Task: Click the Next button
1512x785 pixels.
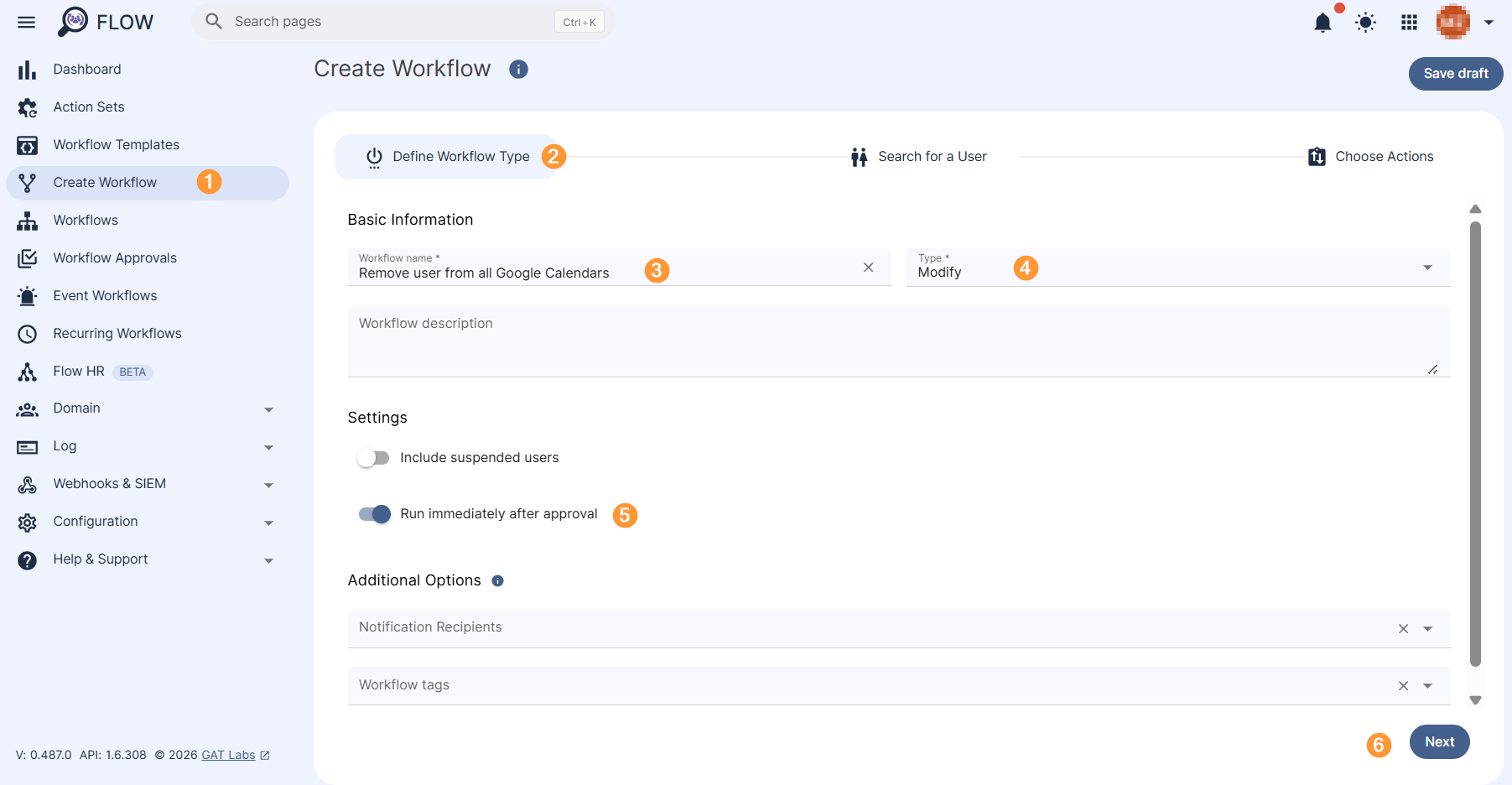Action: (1439, 742)
